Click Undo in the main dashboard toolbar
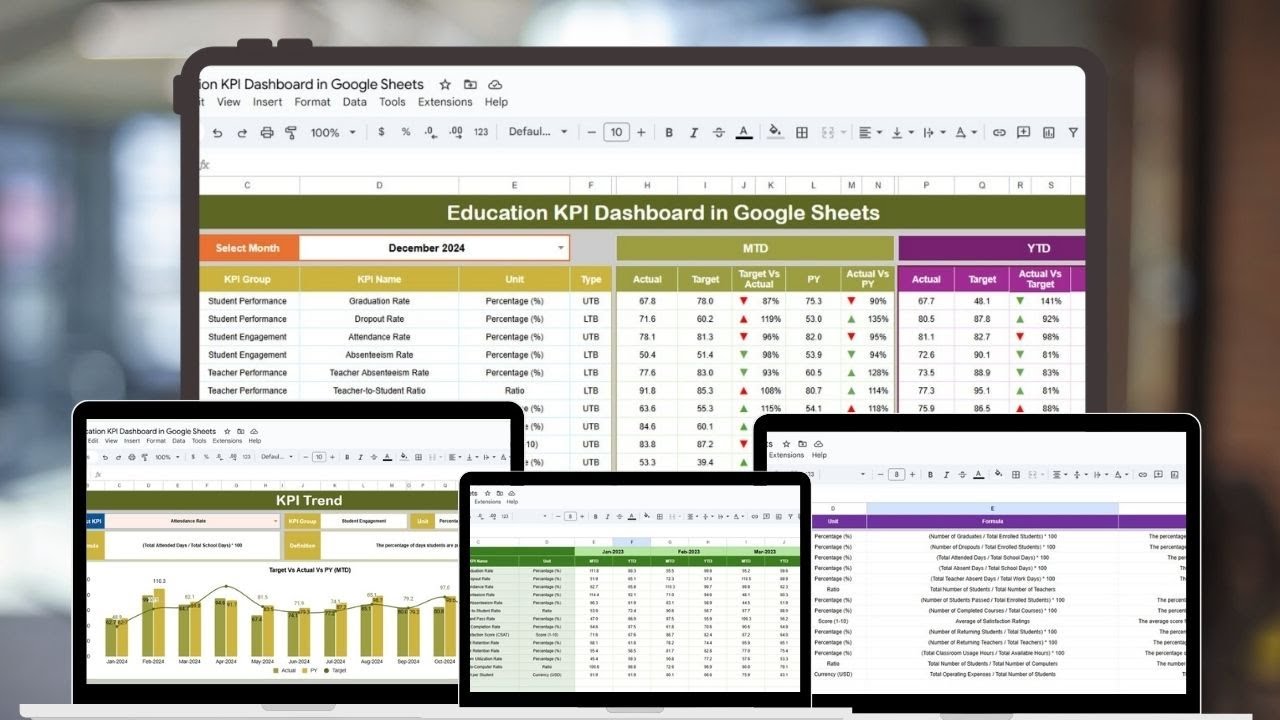Viewport: 1280px width, 720px height. coord(217,132)
